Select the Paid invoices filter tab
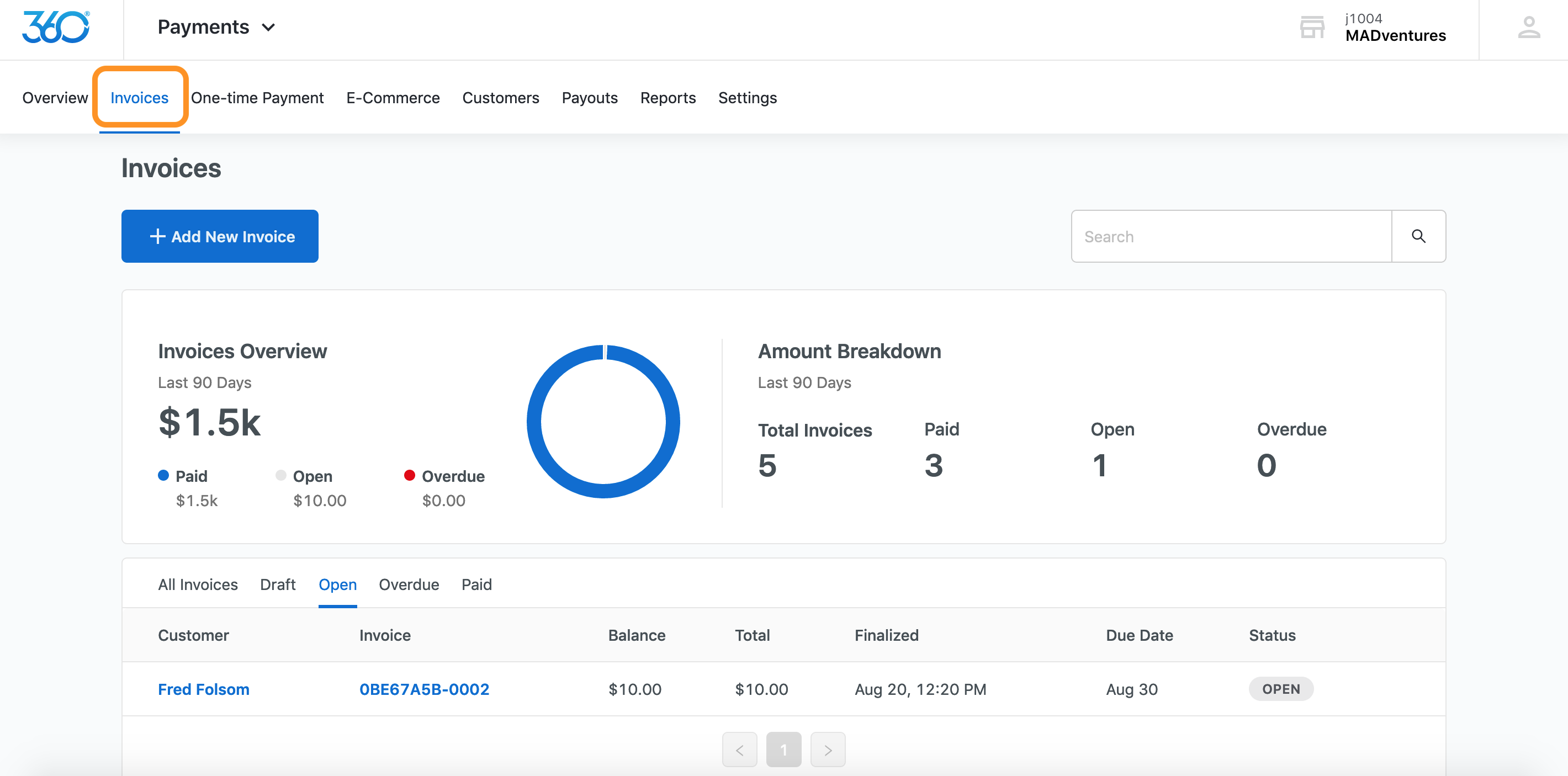The image size is (1568, 776). (476, 584)
